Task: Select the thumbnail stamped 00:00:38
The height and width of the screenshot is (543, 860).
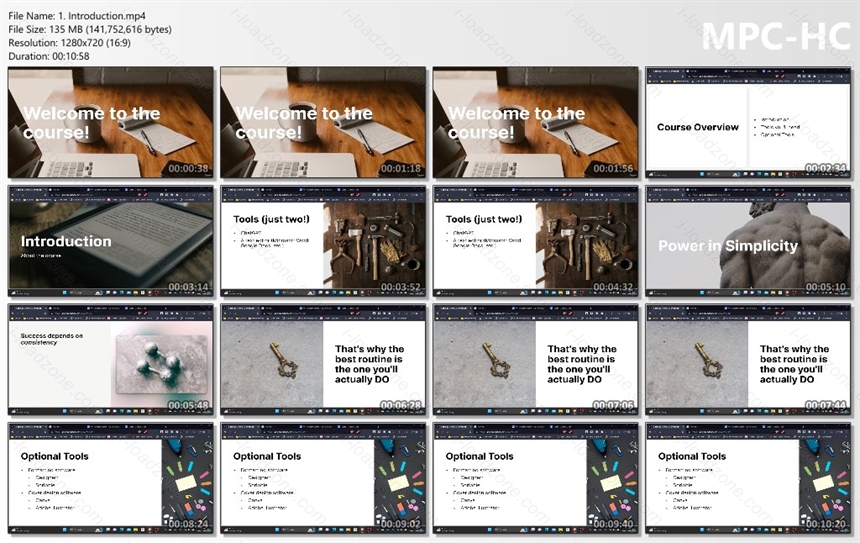Action: [111, 122]
